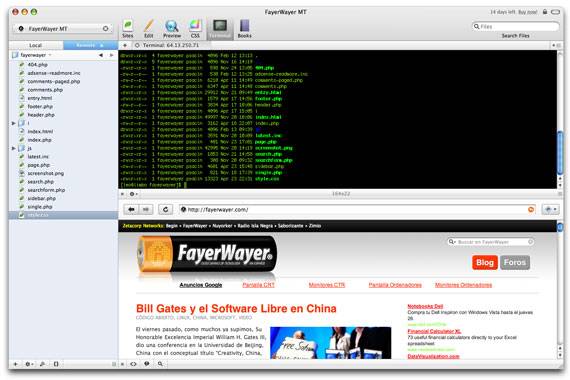Select comments-paged.php file
Image resolution: width=570 pixels, height=380 pixels.
(x=54, y=81)
